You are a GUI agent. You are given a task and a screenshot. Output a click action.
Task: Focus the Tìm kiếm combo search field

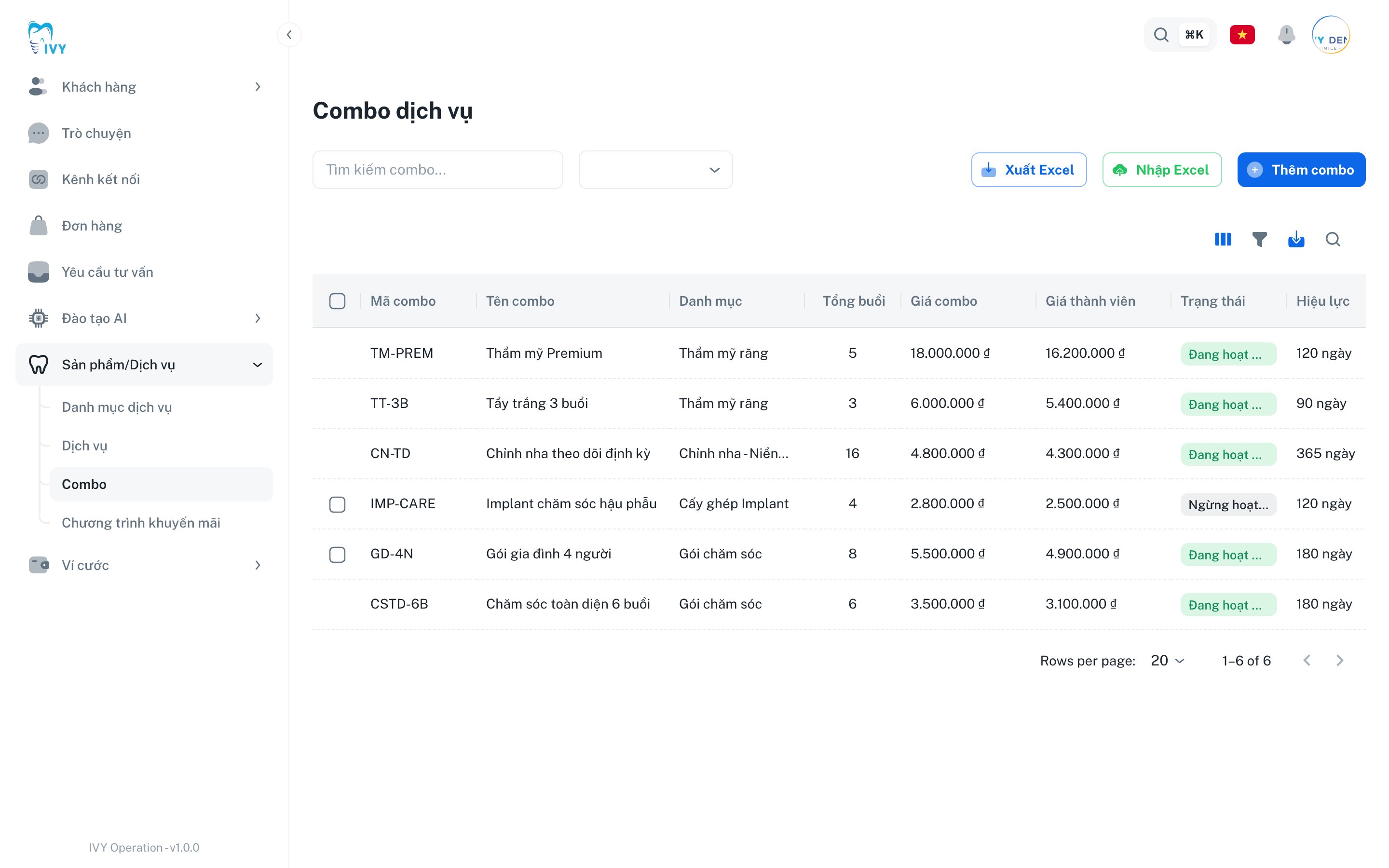click(437, 170)
